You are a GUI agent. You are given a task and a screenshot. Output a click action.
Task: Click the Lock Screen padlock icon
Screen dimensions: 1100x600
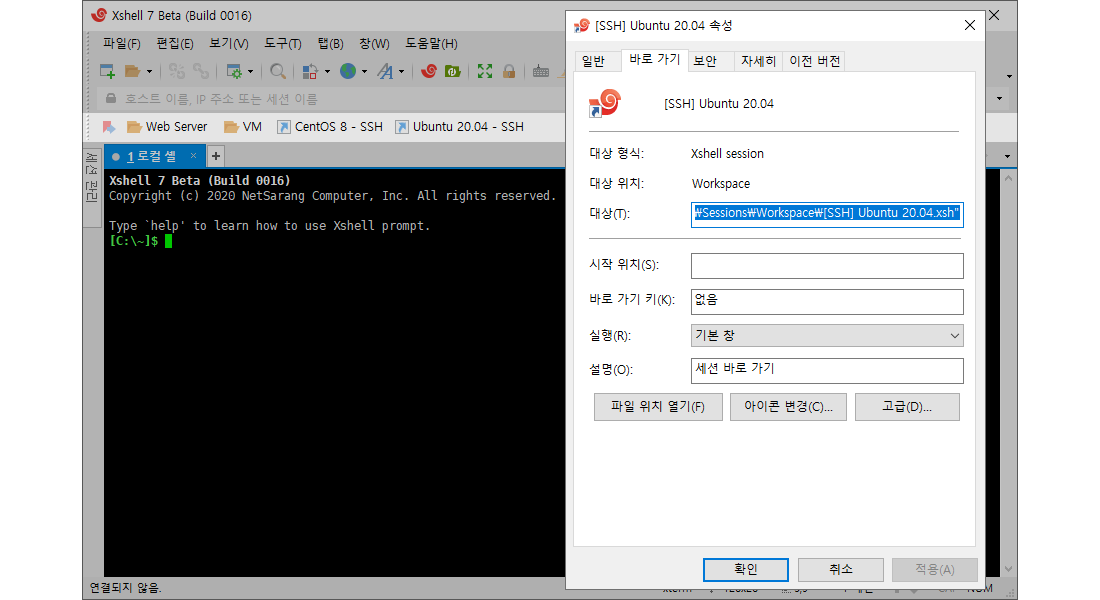(509, 71)
